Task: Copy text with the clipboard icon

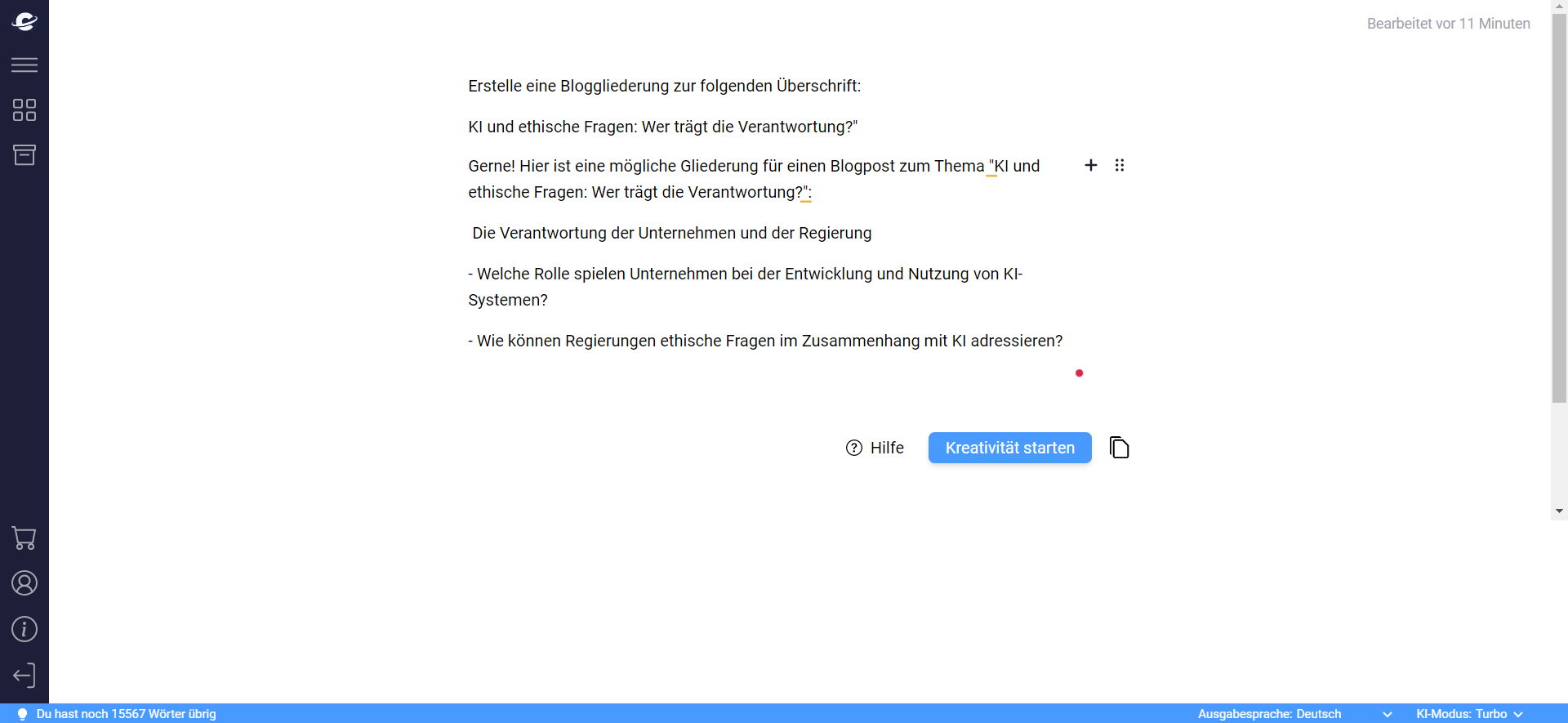Action: [1119, 448]
